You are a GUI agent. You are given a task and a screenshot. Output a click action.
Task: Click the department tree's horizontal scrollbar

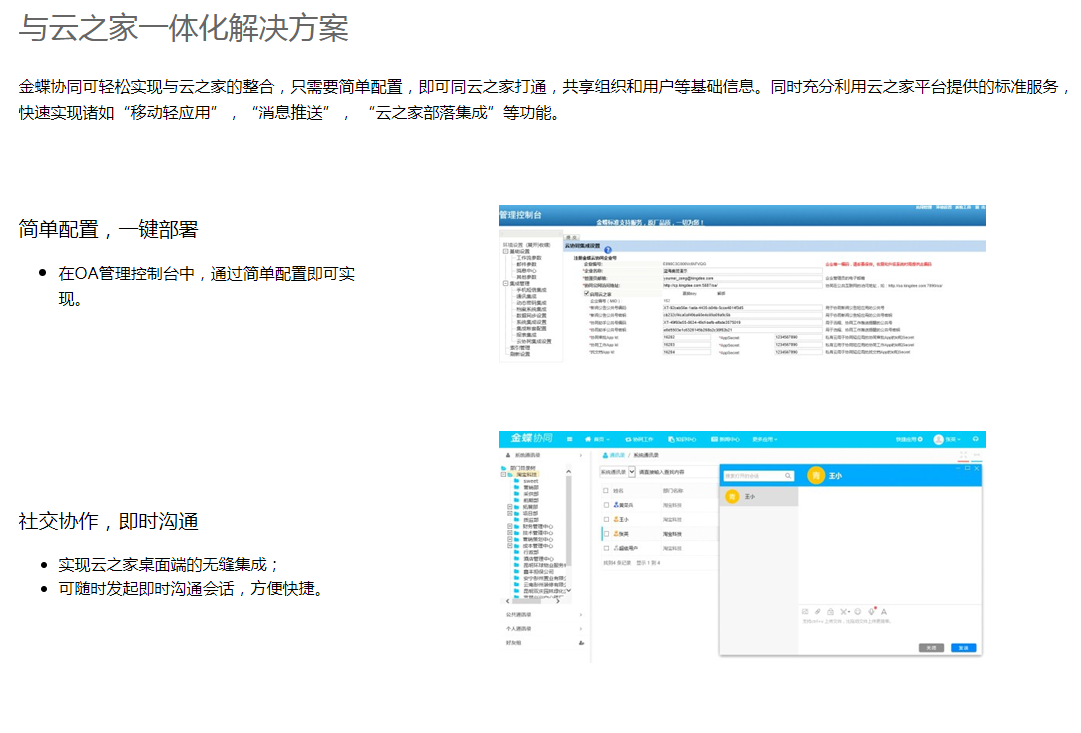pyautogui.click(x=535, y=599)
